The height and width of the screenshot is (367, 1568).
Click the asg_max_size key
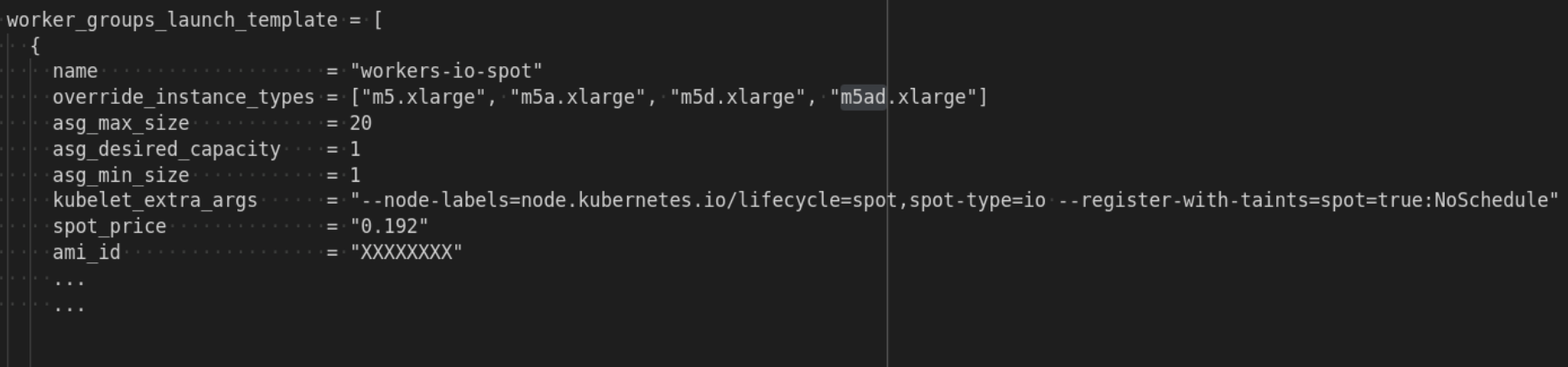tap(121, 123)
